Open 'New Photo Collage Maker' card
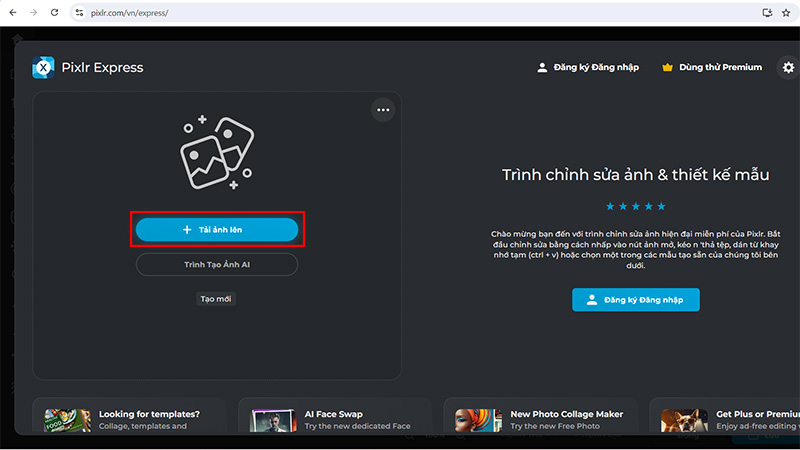The image size is (800, 450). tap(541, 420)
